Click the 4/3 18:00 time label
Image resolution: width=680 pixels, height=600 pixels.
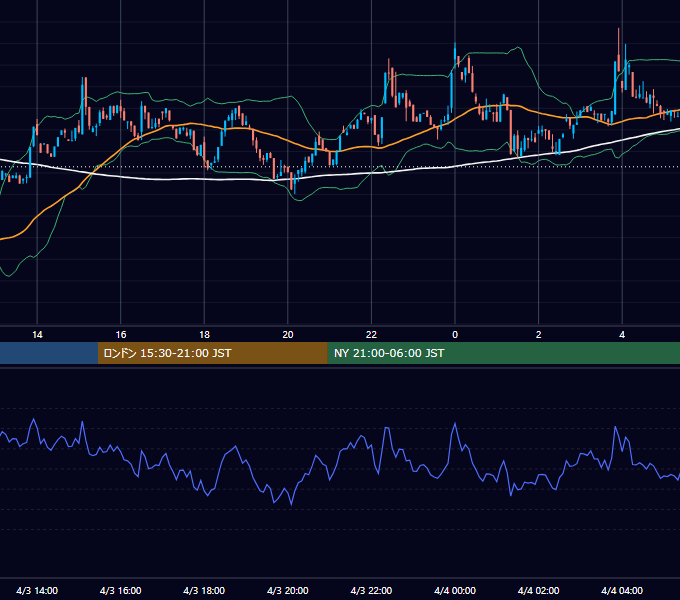tap(204, 590)
